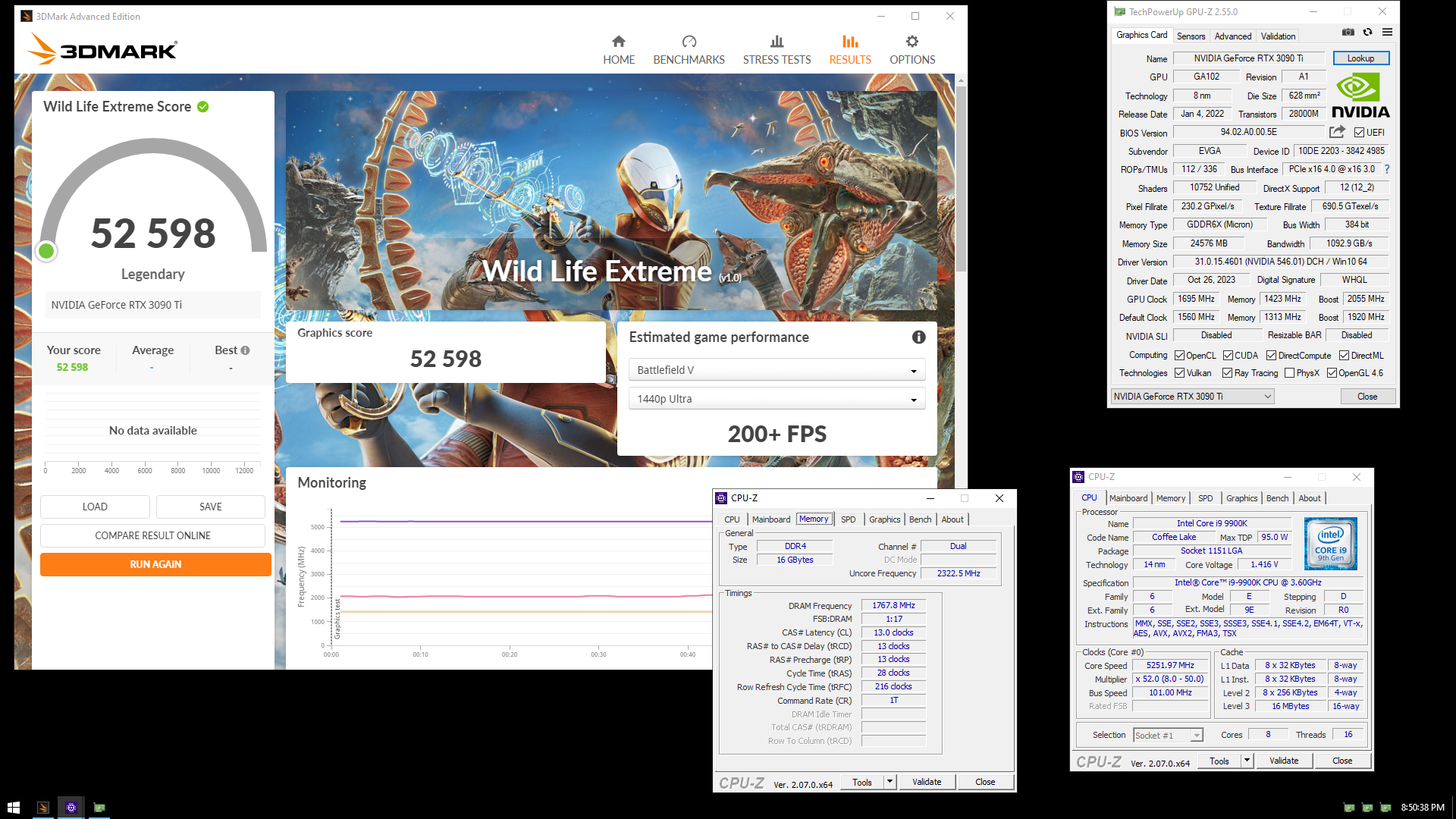Toggle the UEFI checkbox in GPU-Z
Viewport: 1456px width, 819px height.
point(1360,133)
